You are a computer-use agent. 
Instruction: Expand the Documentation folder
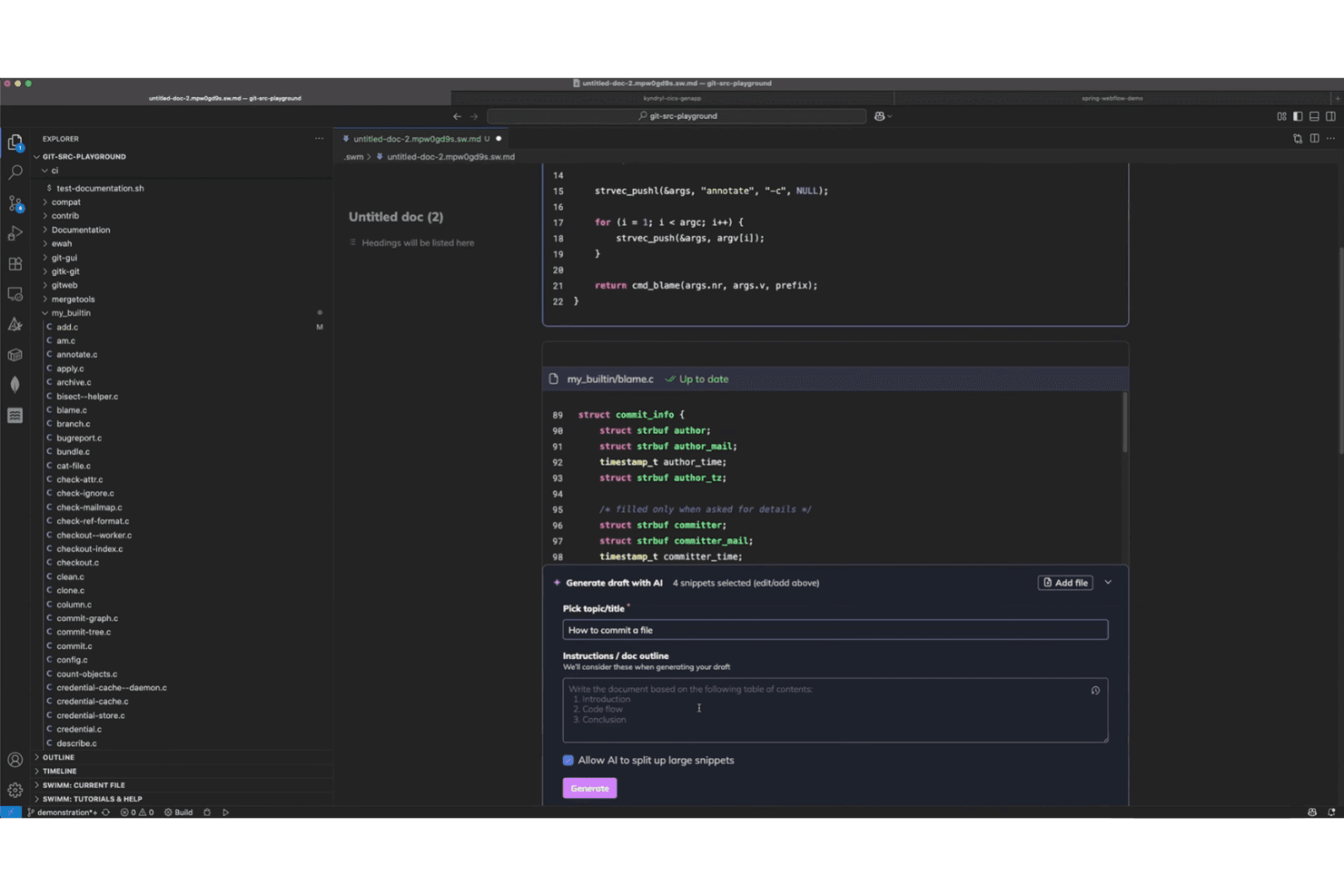pyautogui.click(x=81, y=230)
